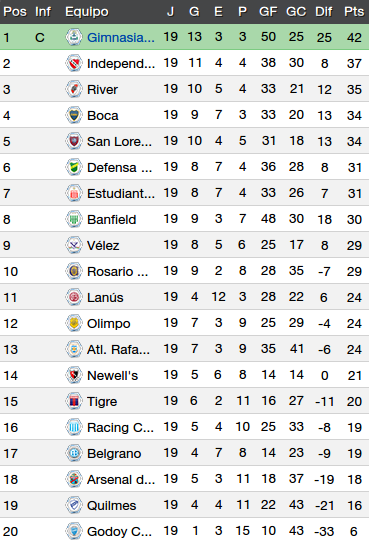Click the Vélez crest icon
369x540 pixels.
click(74, 245)
